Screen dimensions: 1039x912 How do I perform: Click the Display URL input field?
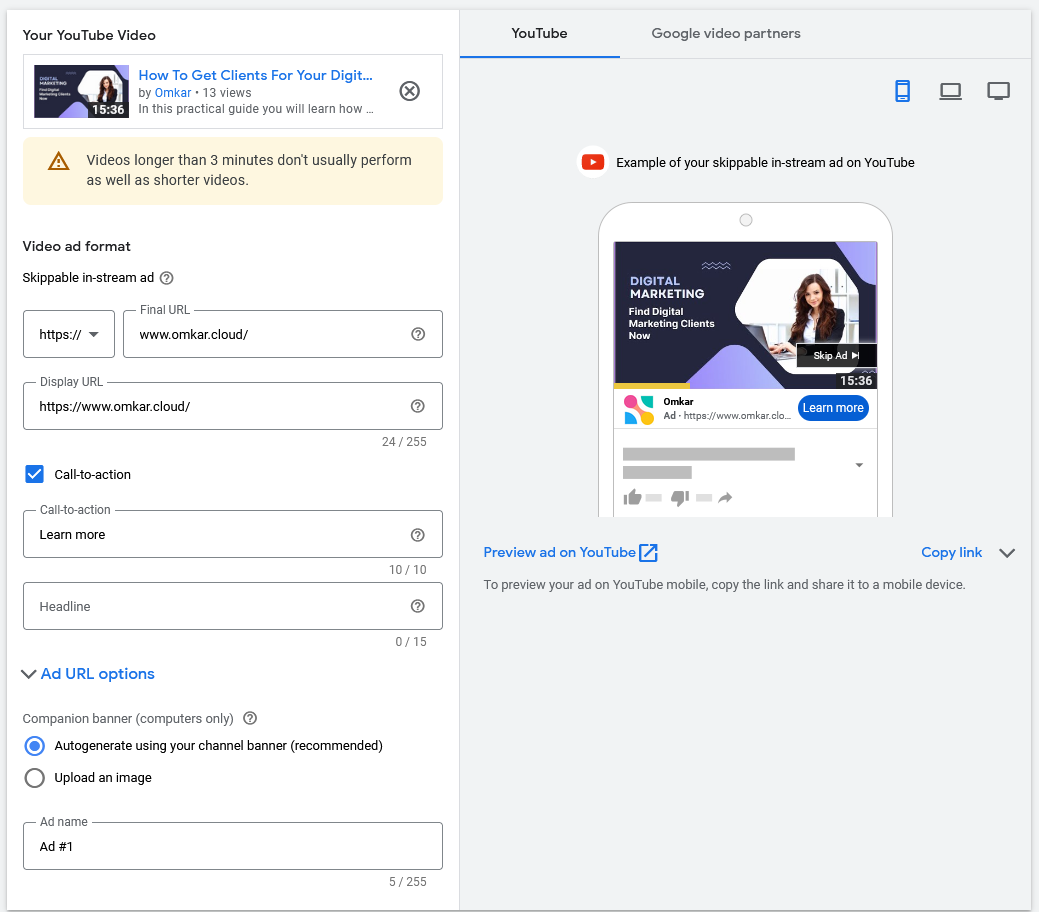pos(233,406)
